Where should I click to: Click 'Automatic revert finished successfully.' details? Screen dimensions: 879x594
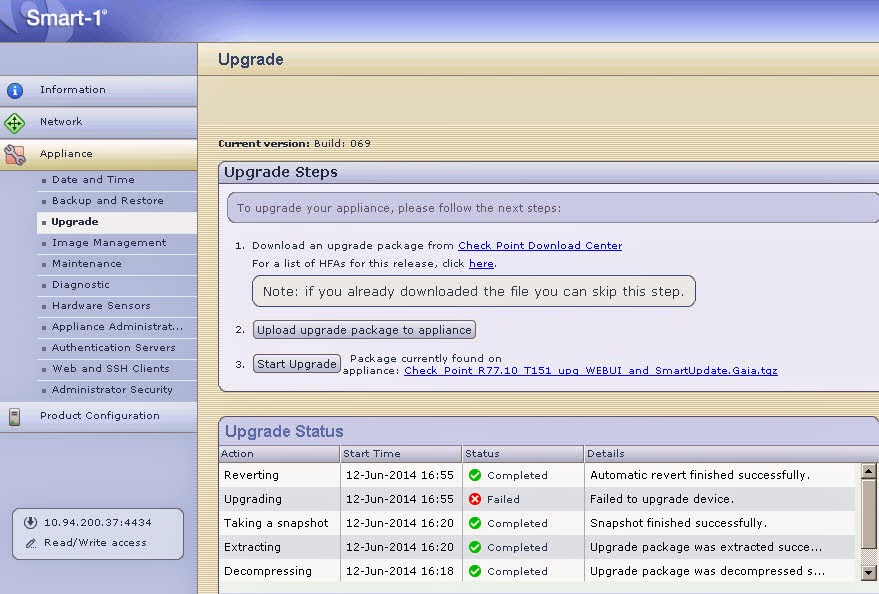[700, 475]
